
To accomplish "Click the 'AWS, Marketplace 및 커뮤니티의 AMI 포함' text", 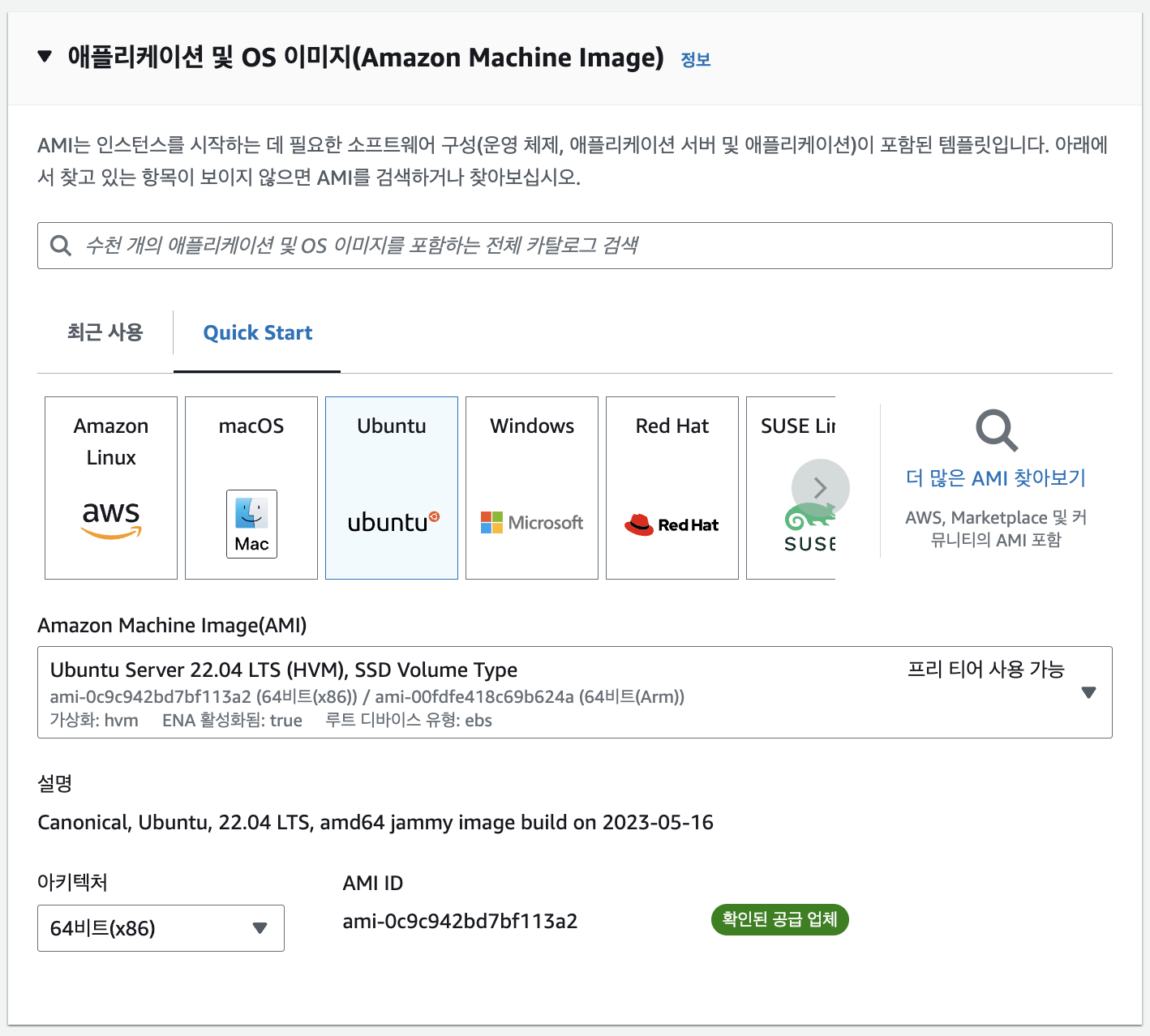I will coord(996,529).
